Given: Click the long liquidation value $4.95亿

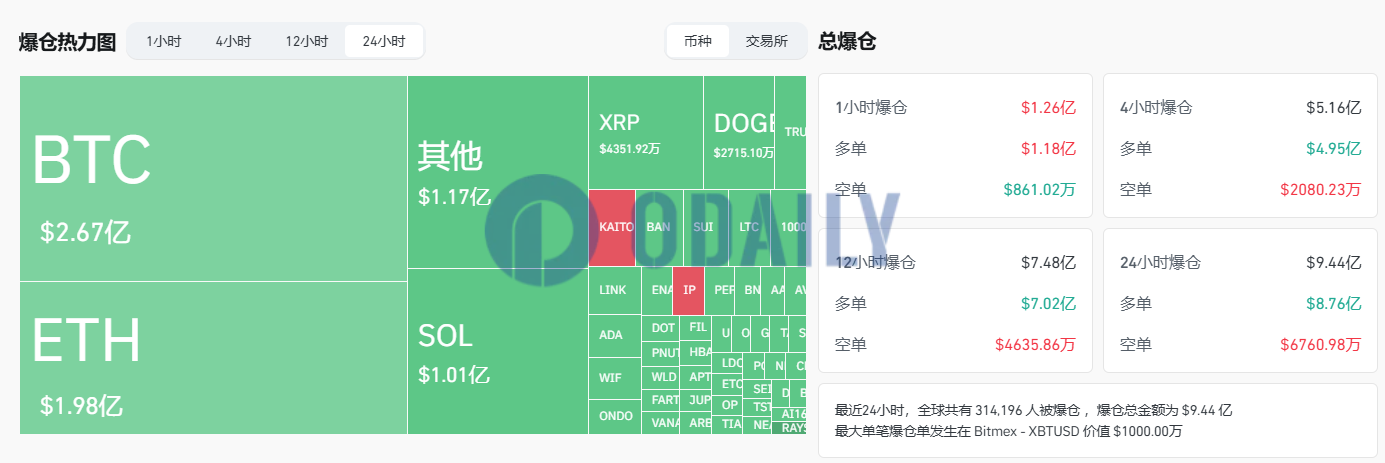Looking at the screenshot, I should pos(1334,148).
